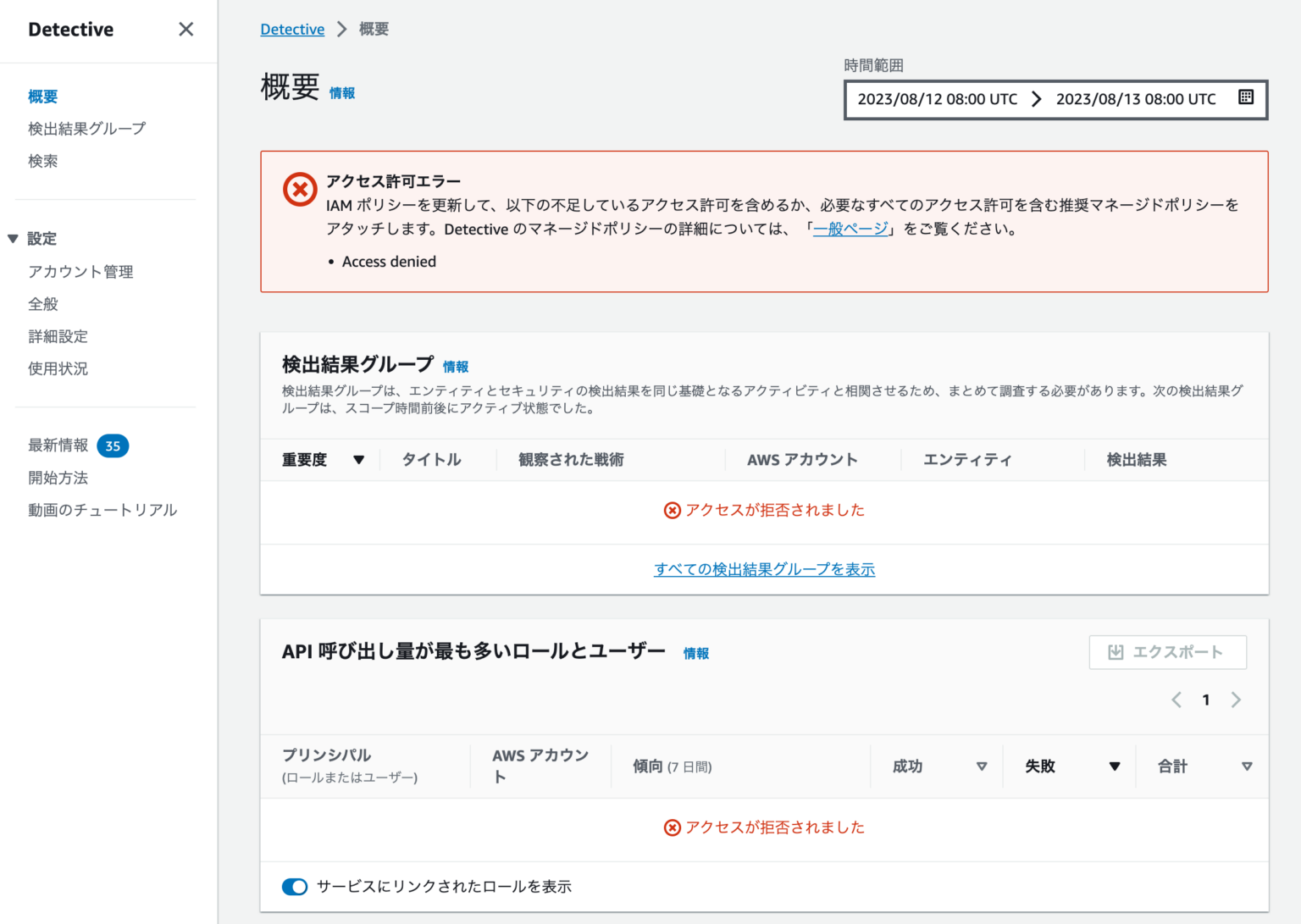
Task: Click the Detective breadcrumb link
Action: (x=292, y=28)
